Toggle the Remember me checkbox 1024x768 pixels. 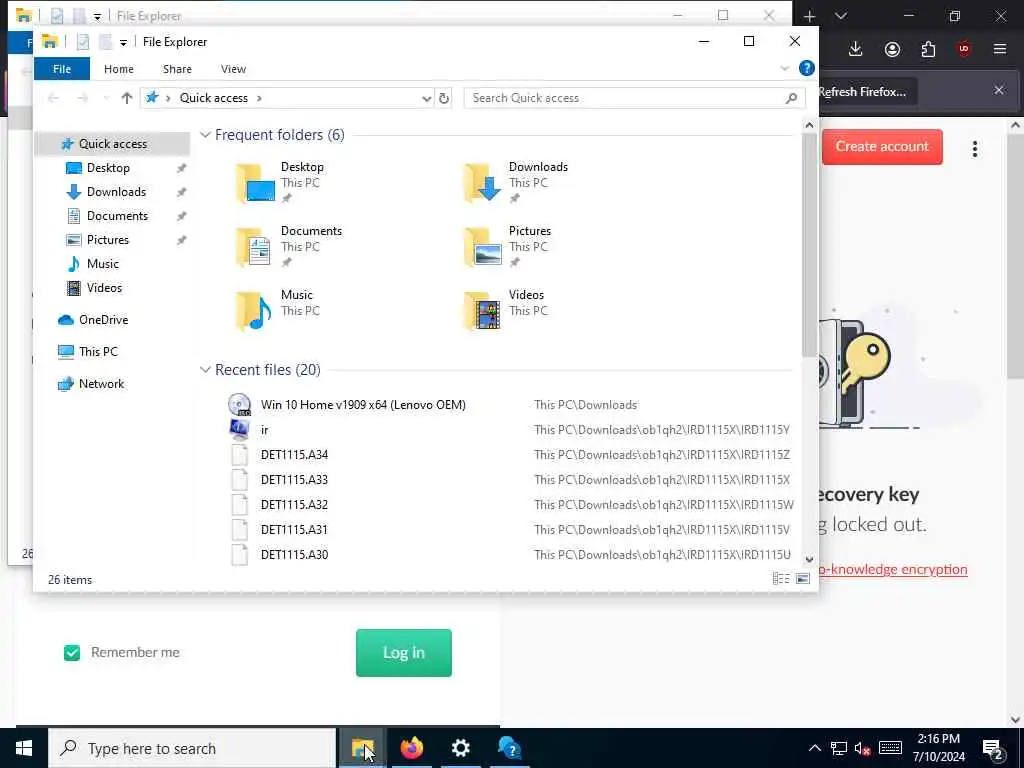pos(72,652)
